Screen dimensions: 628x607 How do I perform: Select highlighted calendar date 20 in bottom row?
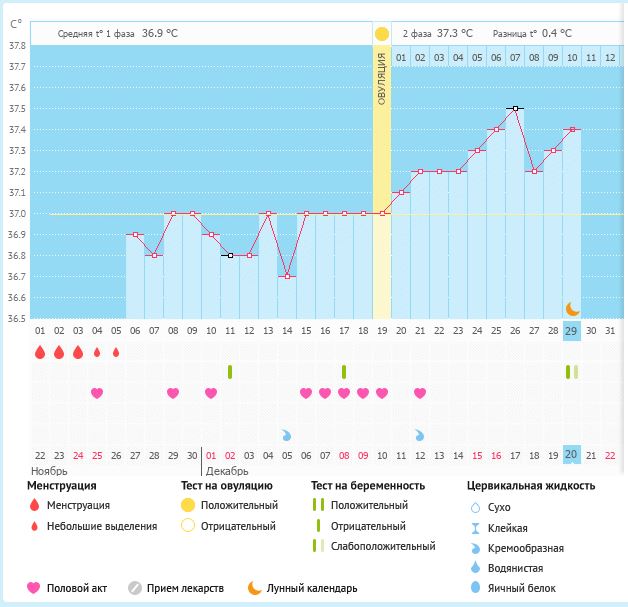572,454
